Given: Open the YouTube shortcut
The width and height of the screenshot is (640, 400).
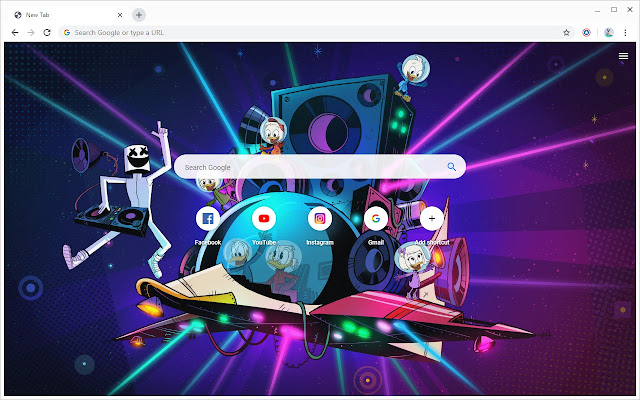Looking at the screenshot, I should pos(264,219).
